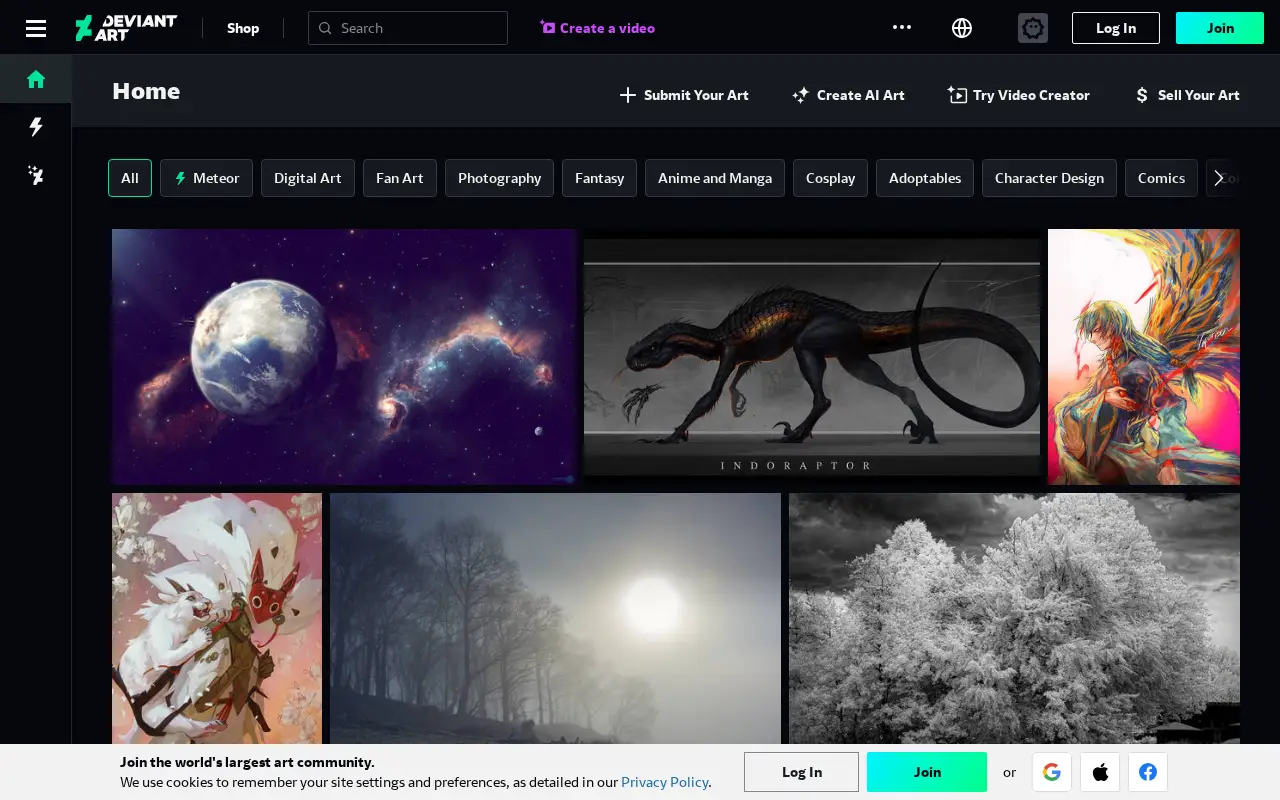Click Log In in the top bar

tap(1116, 28)
